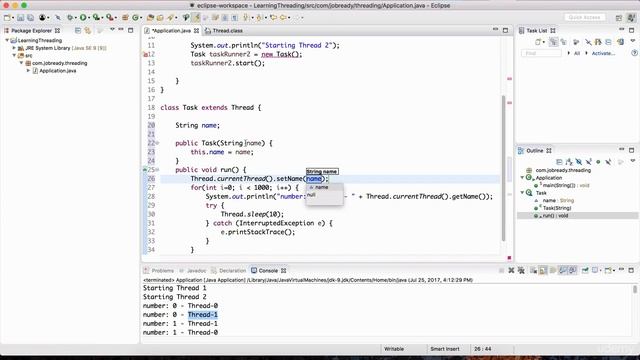Image resolution: width=640 pixels, height=360 pixels.
Task: Click the Search flashlight toolbar icon
Action: 171,18
